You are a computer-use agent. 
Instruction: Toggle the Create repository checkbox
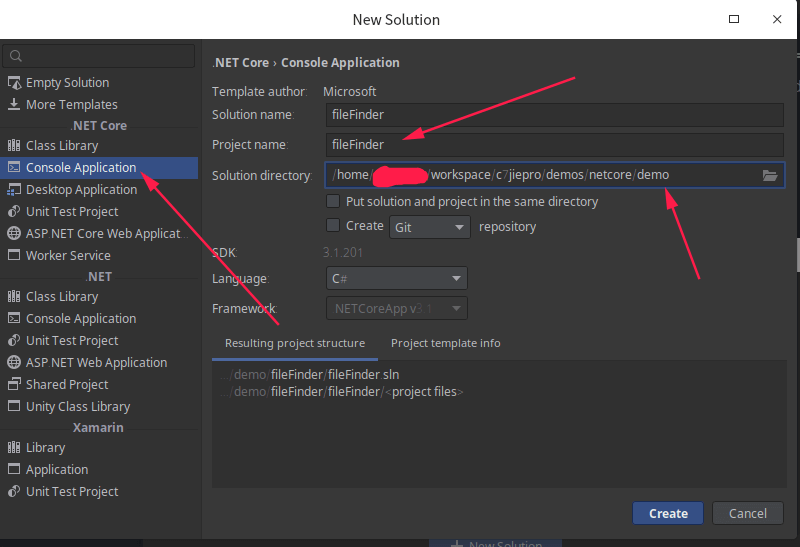click(334, 226)
